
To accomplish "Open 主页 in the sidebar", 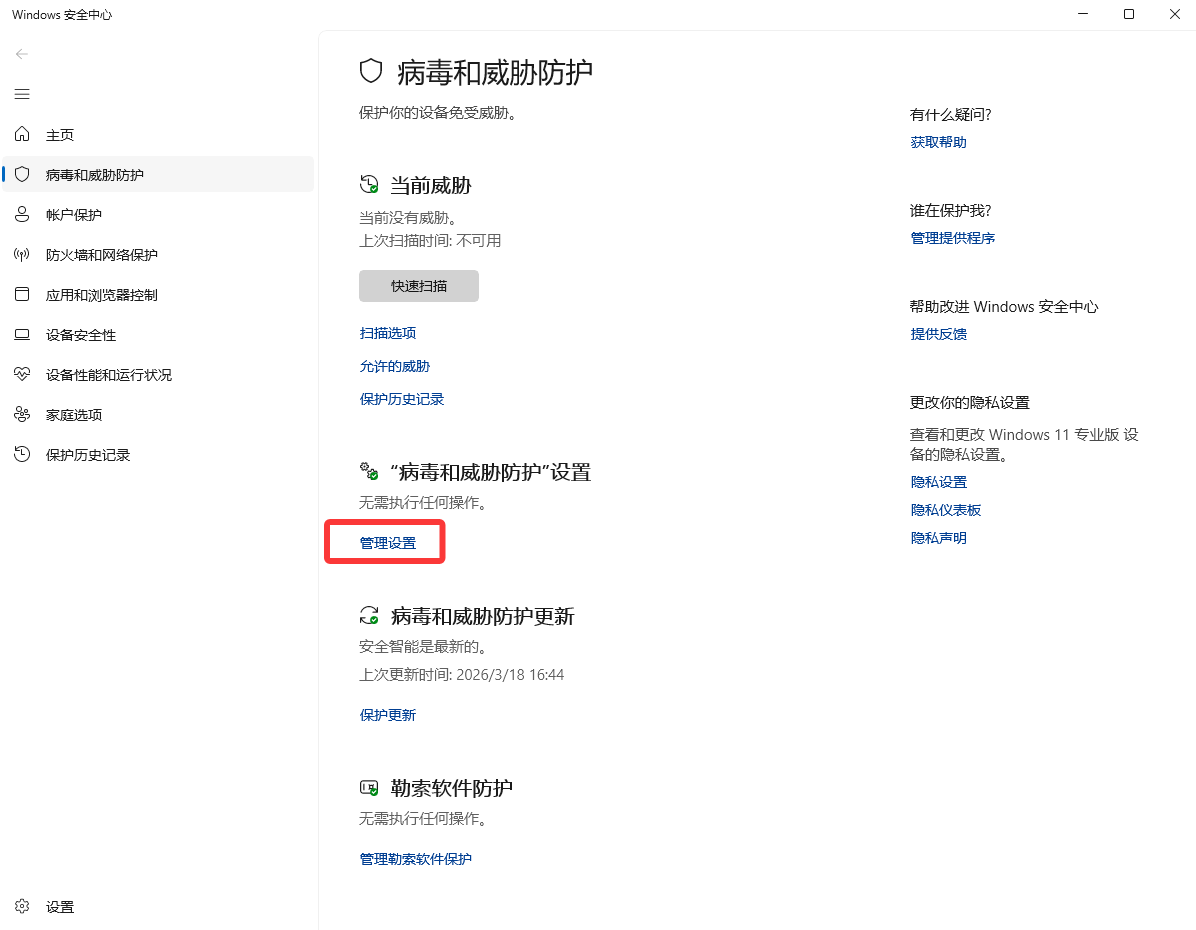I will [158, 134].
